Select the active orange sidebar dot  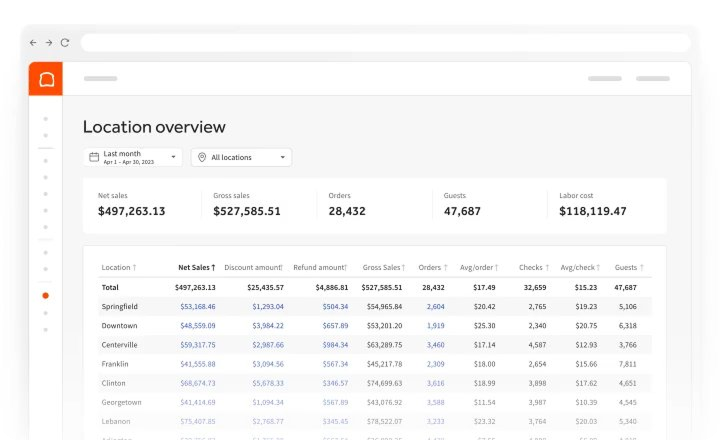45,295
